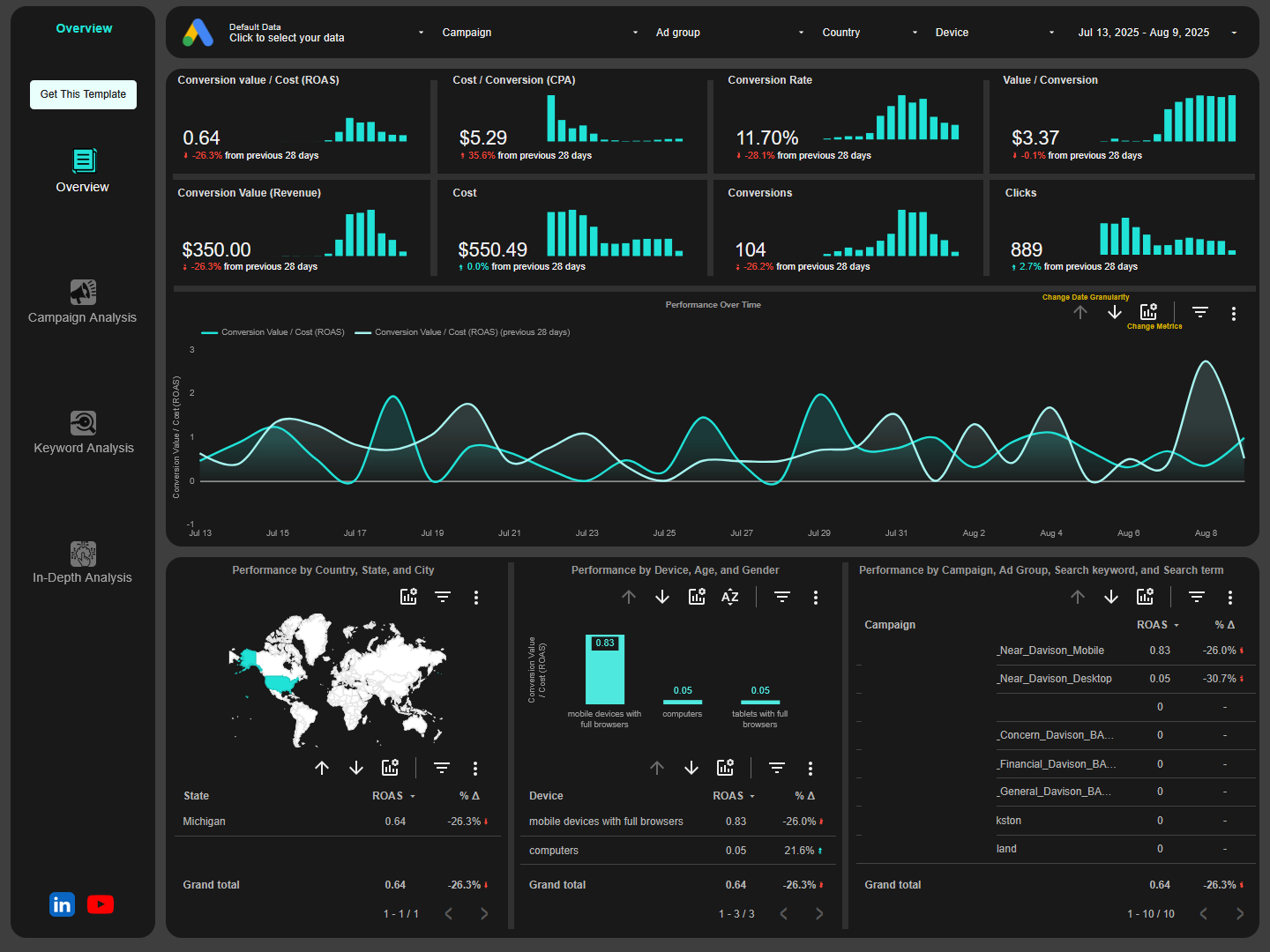Click the A-Z sort icon on the device bar chart

[729, 597]
